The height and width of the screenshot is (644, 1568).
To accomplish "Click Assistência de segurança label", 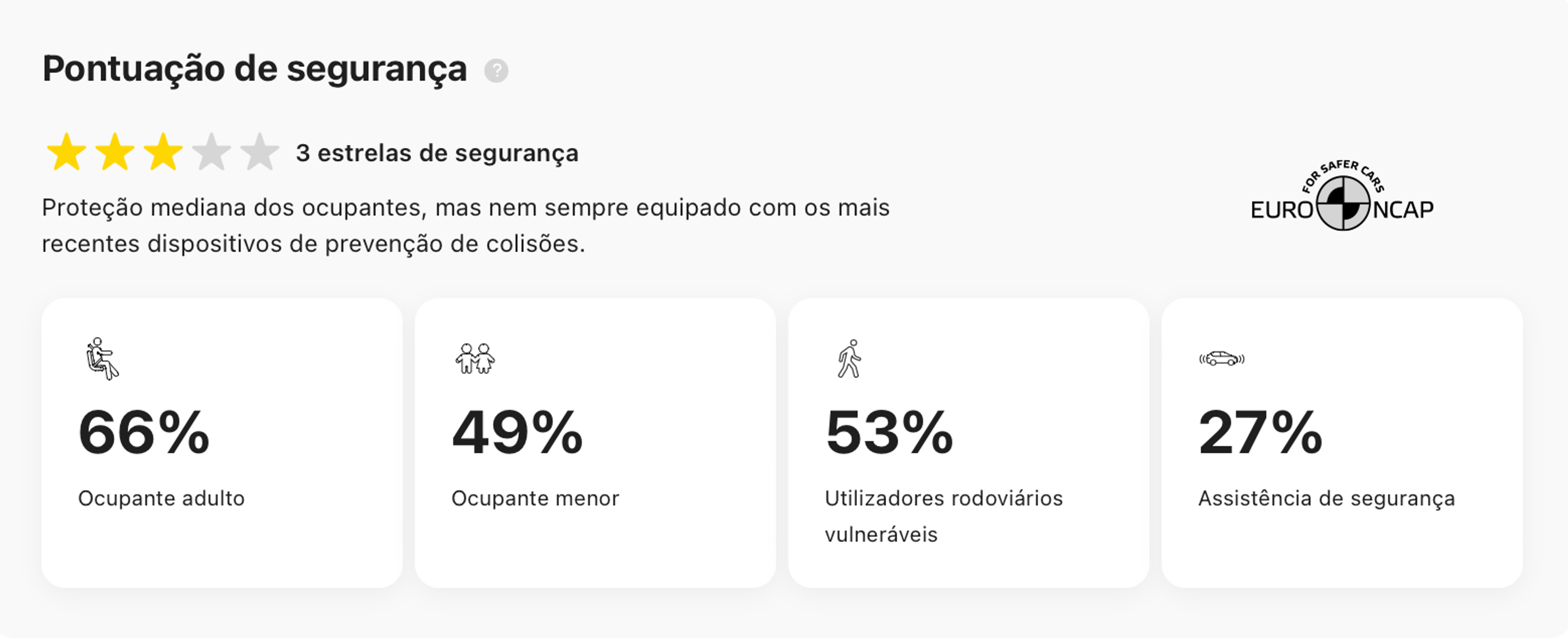I will (1327, 499).
